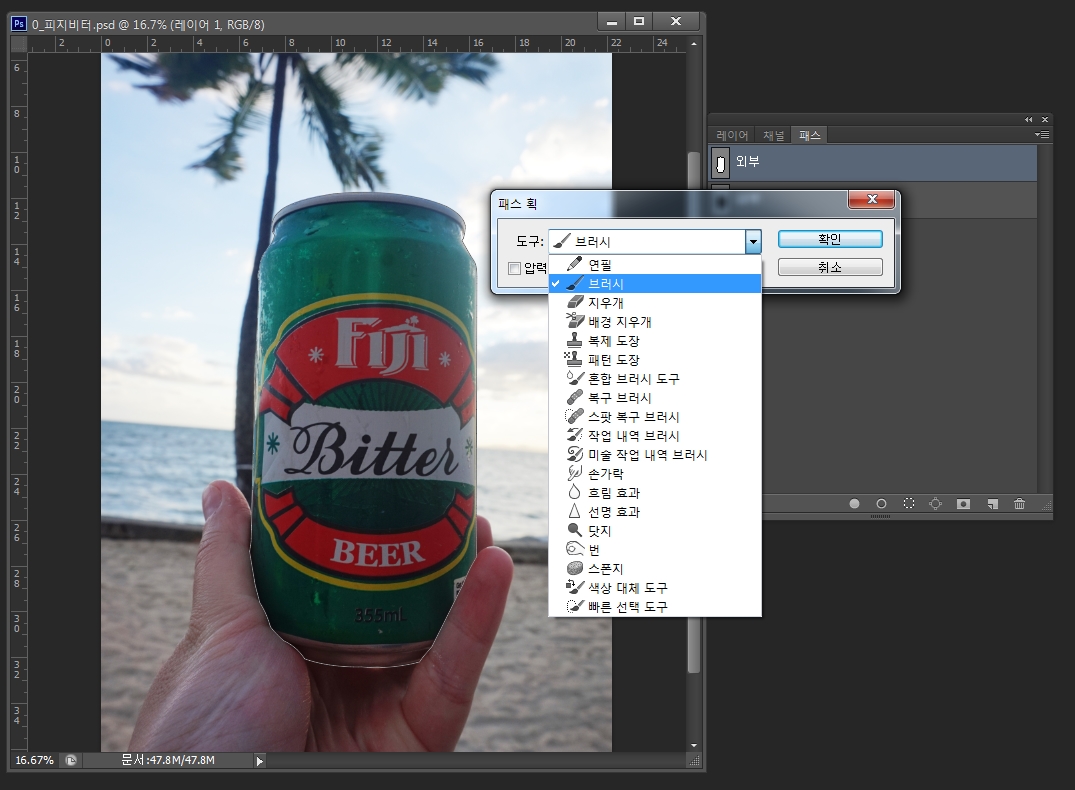This screenshot has width=1075, height=790.
Task: Select 손가락 (Smudge) tool option
Action: click(655, 474)
